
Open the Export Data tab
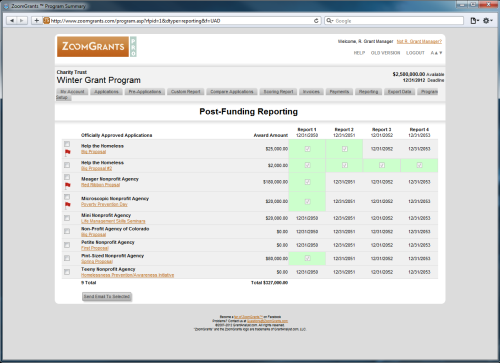[399, 92]
